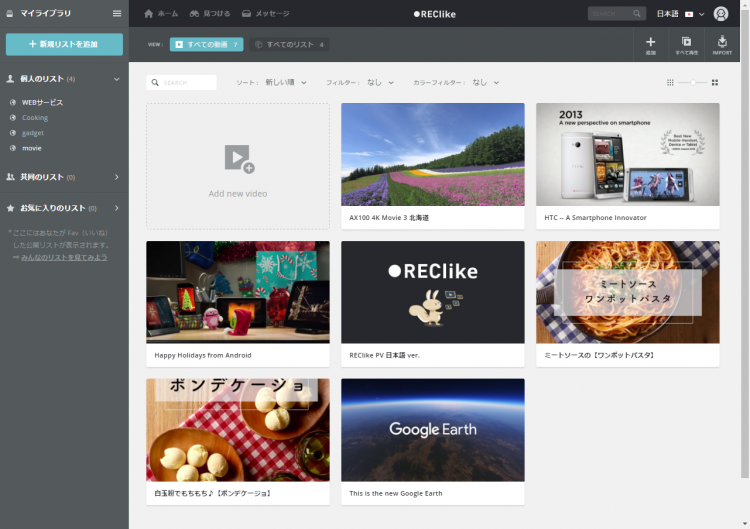Click the globe icon beside gadget
This screenshot has height=529, width=750.
point(13,133)
